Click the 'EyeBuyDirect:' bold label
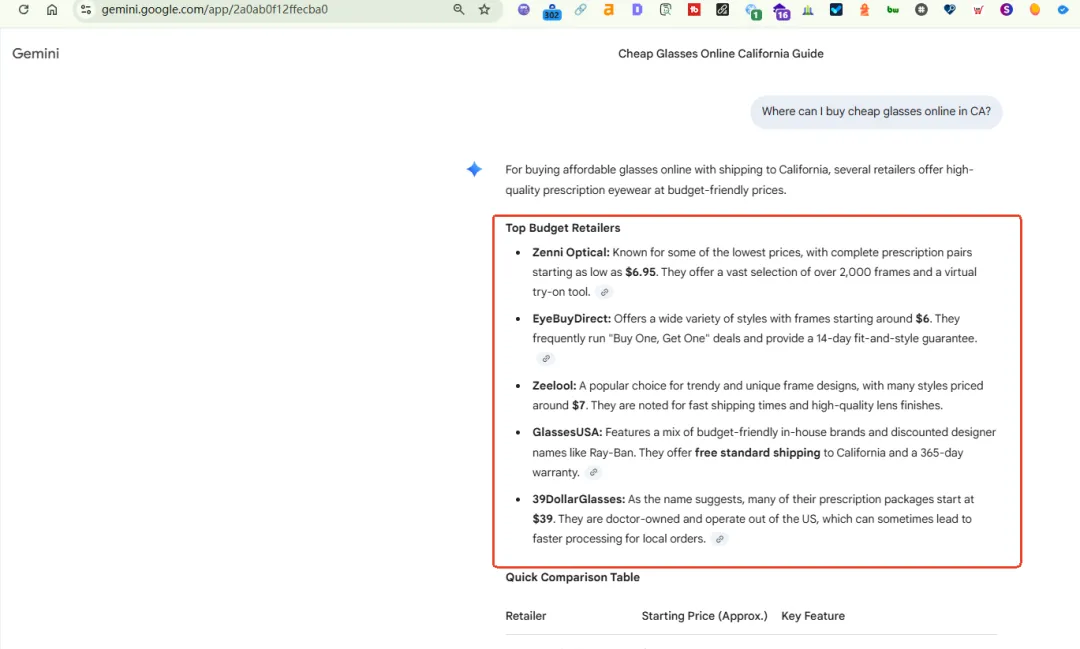The height and width of the screenshot is (649, 1080). coord(572,319)
